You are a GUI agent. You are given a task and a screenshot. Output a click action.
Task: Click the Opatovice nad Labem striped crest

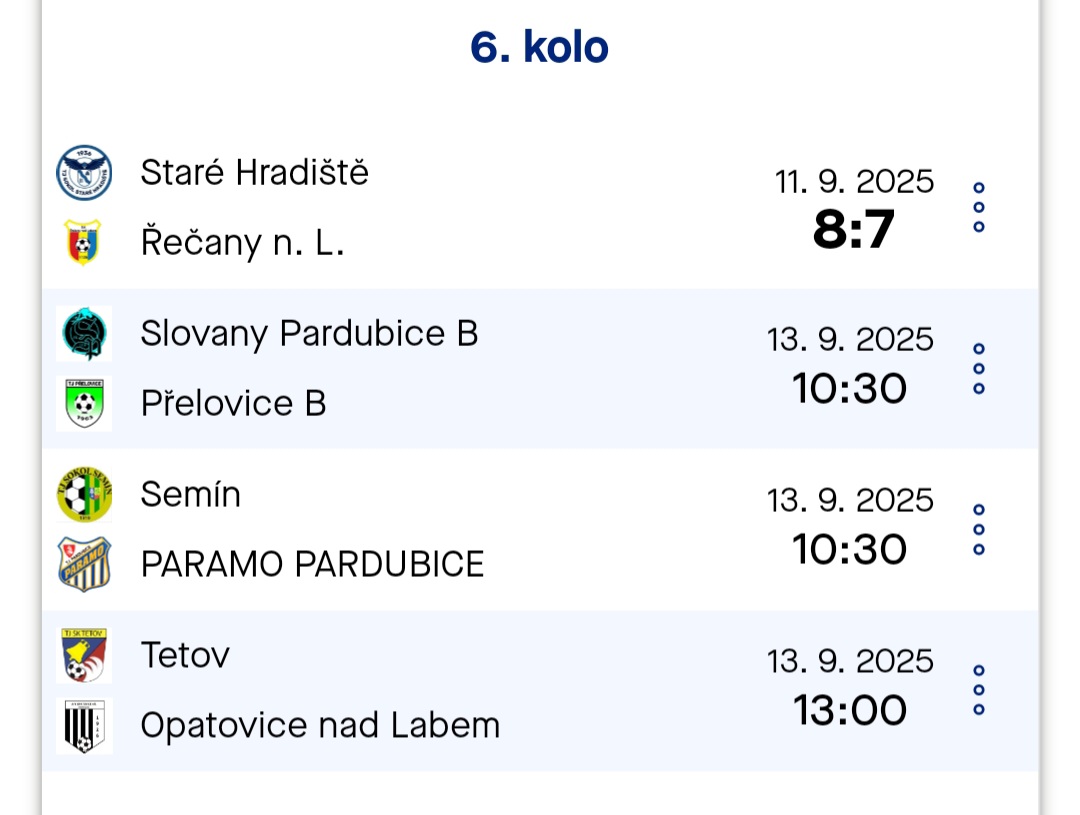84,725
